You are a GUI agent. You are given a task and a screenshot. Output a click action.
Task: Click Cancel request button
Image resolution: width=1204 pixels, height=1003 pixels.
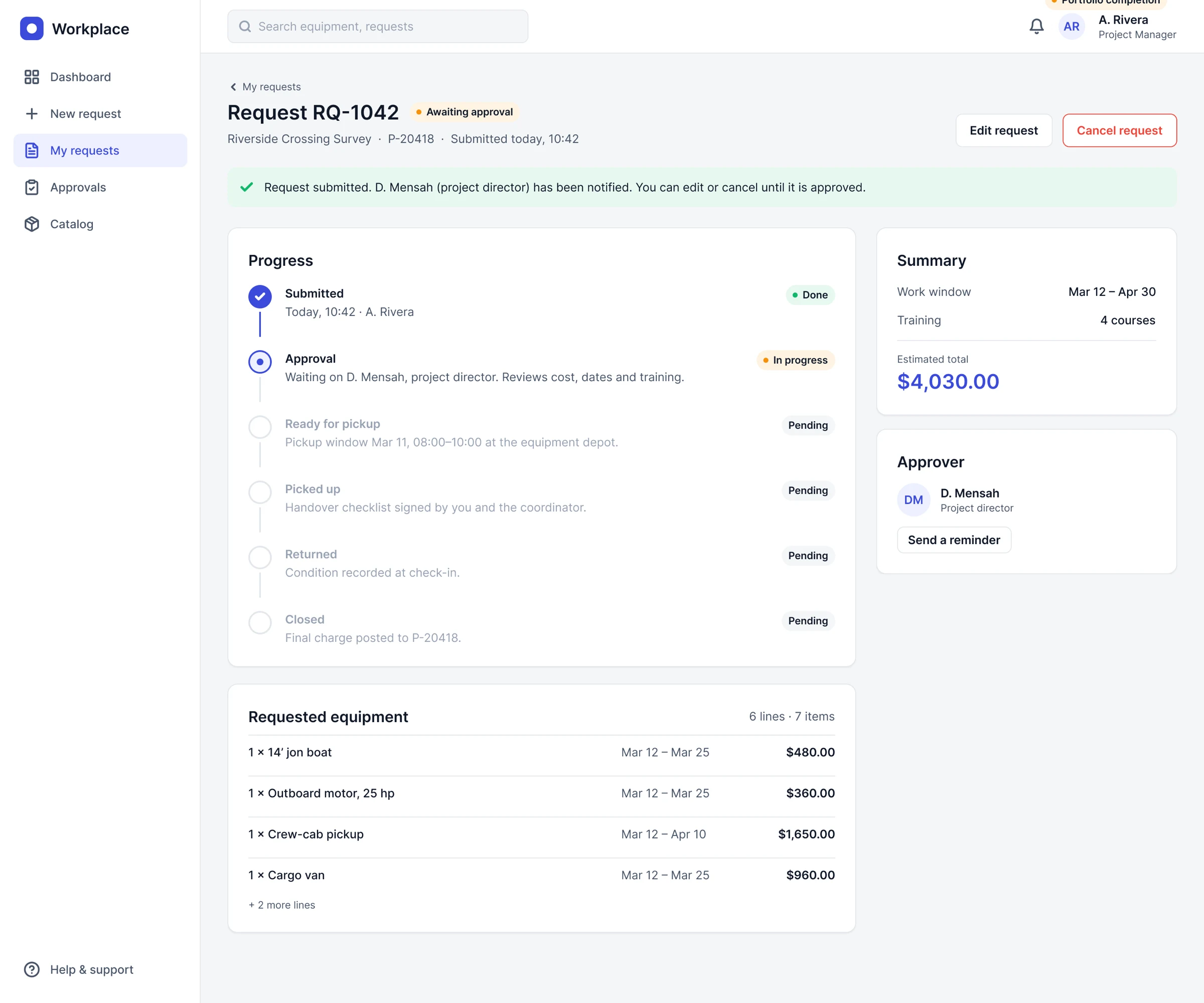tap(1119, 130)
